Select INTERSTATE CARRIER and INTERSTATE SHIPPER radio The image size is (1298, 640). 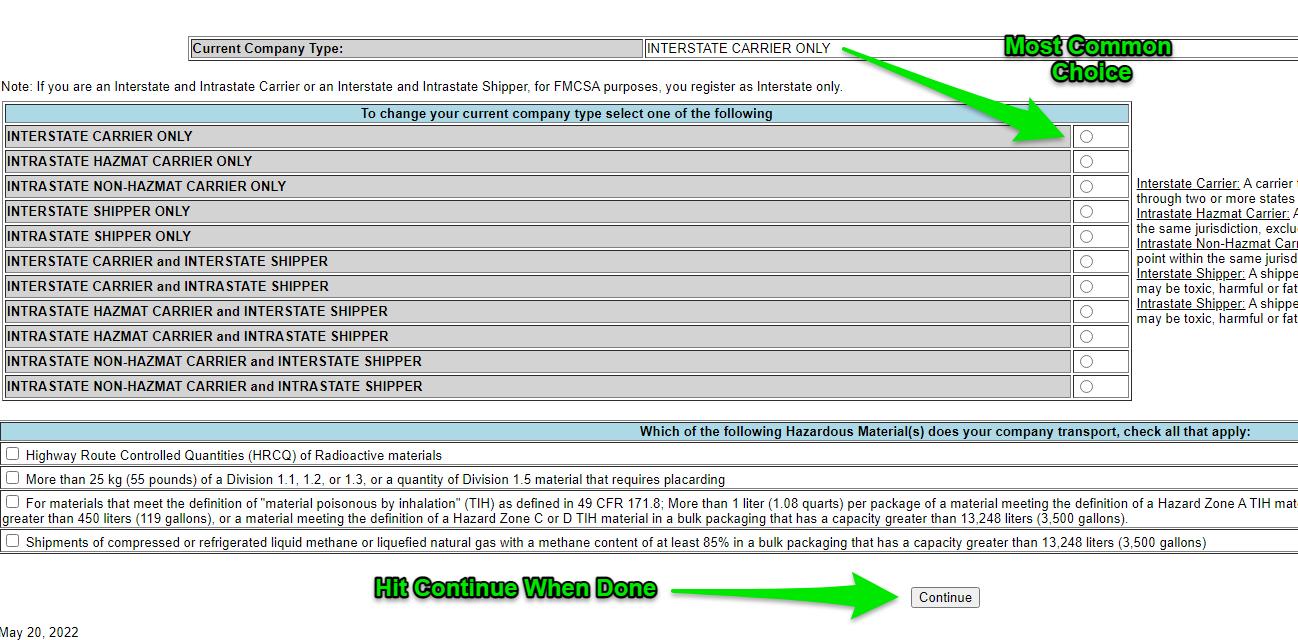[1086, 262]
